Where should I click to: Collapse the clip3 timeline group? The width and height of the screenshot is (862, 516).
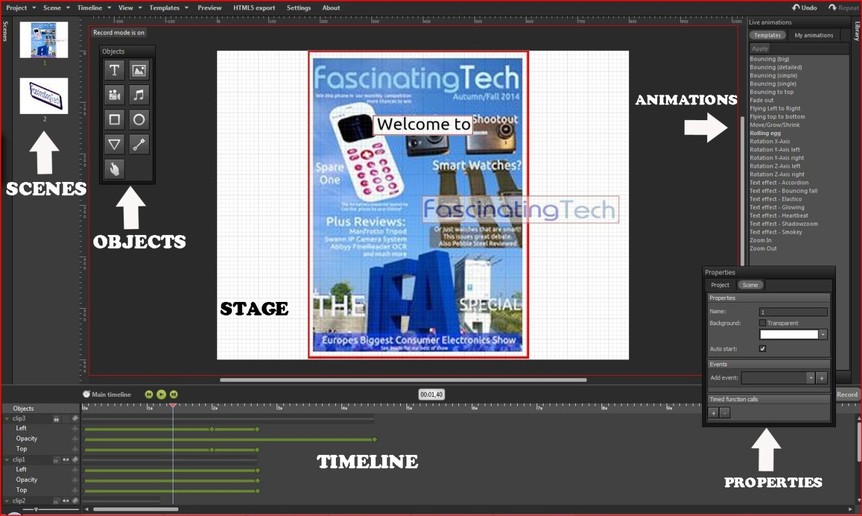point(7,419)
